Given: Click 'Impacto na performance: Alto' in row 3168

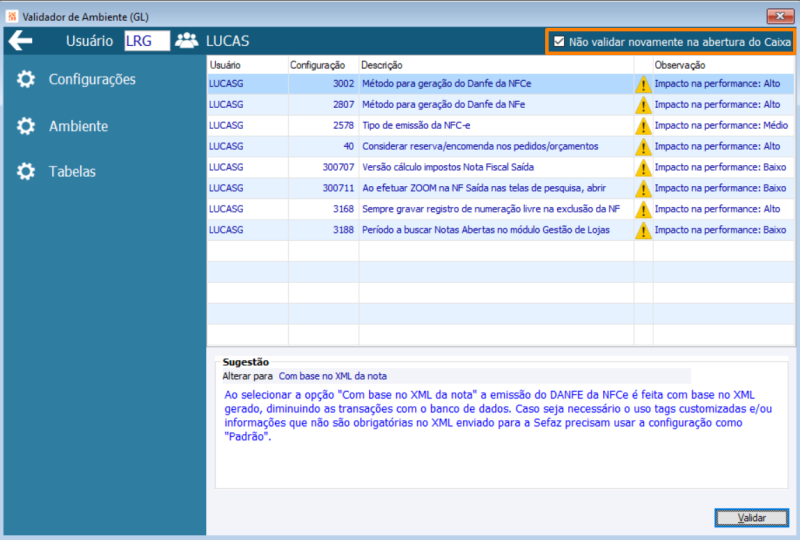Looking at the screenshot, I should pos(717,209).
